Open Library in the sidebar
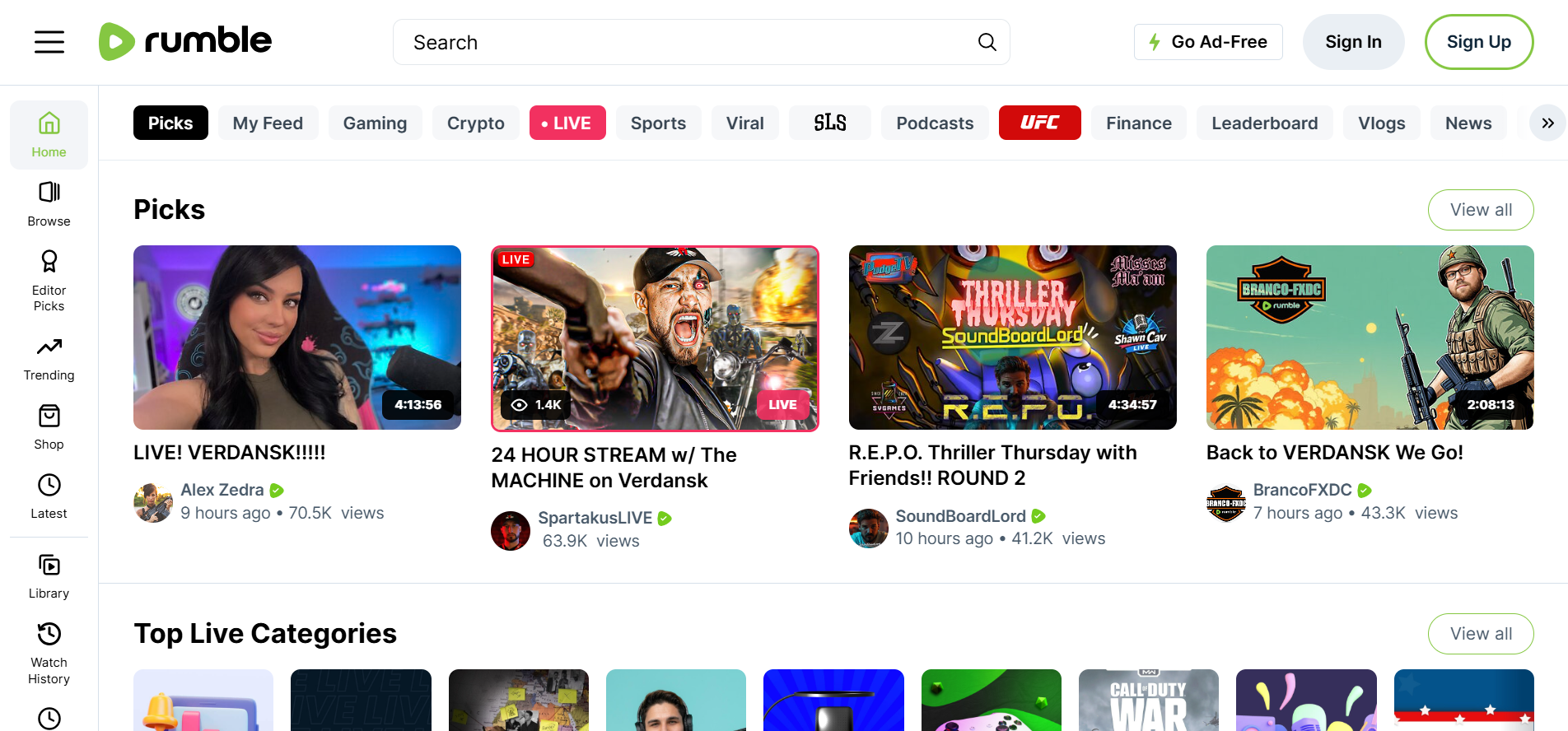 49,576
